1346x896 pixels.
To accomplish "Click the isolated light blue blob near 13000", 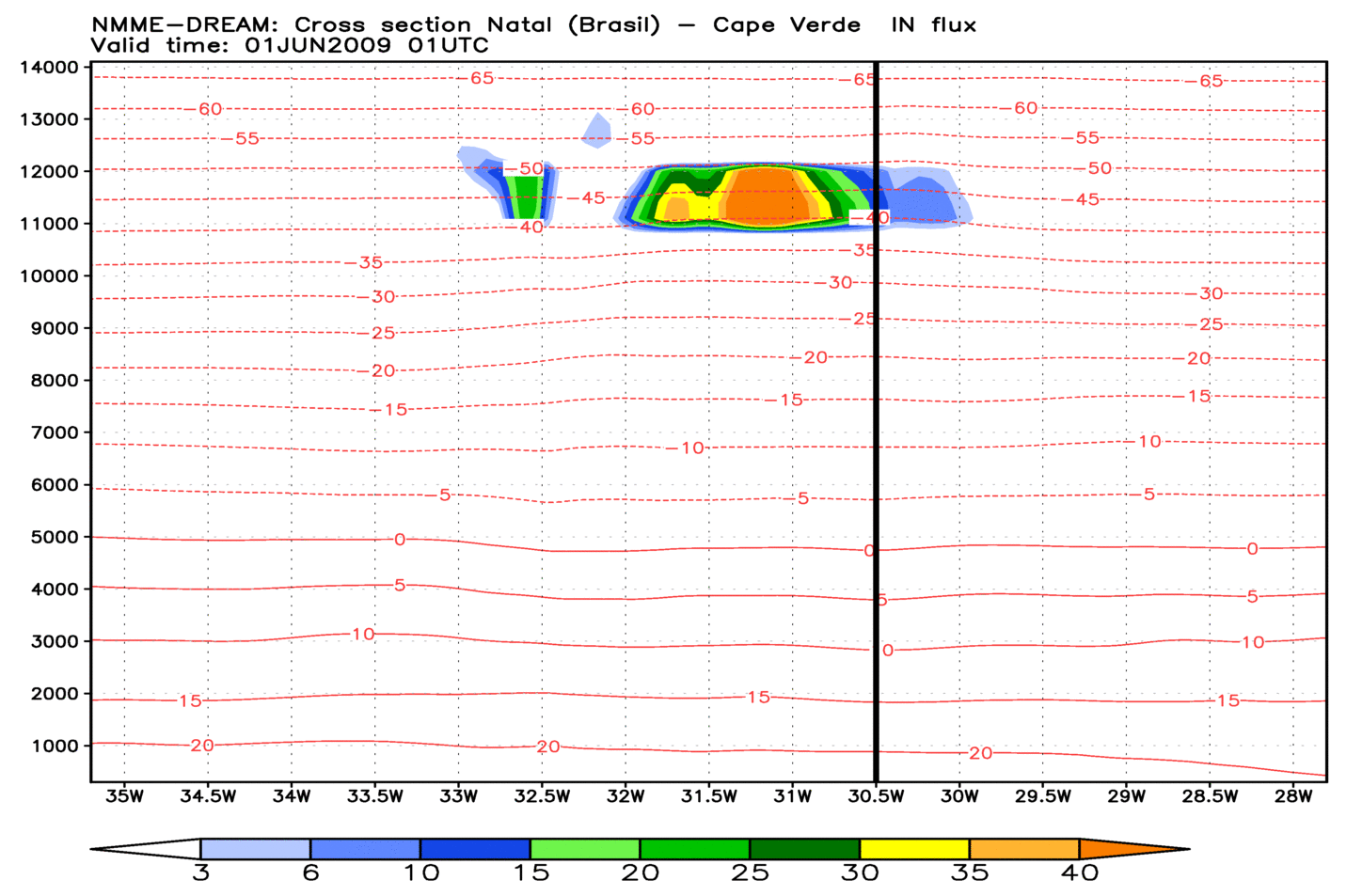I will coord(596,132).
